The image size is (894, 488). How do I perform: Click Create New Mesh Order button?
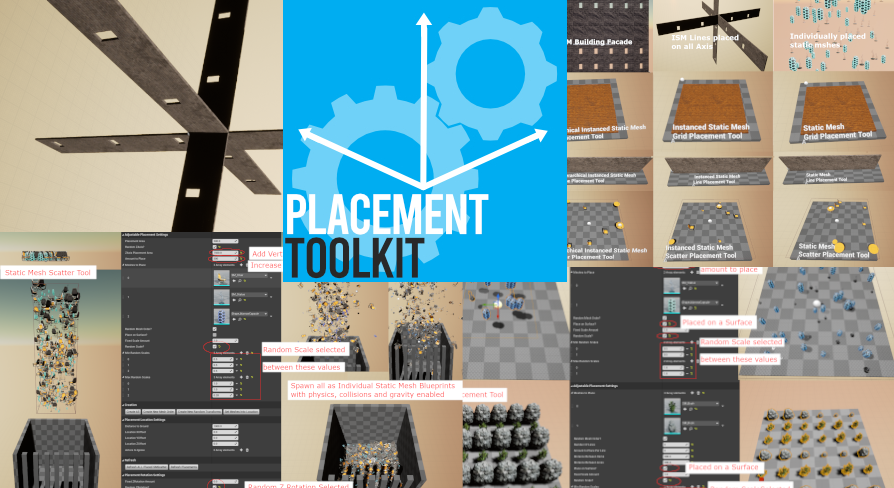(159, 412)
